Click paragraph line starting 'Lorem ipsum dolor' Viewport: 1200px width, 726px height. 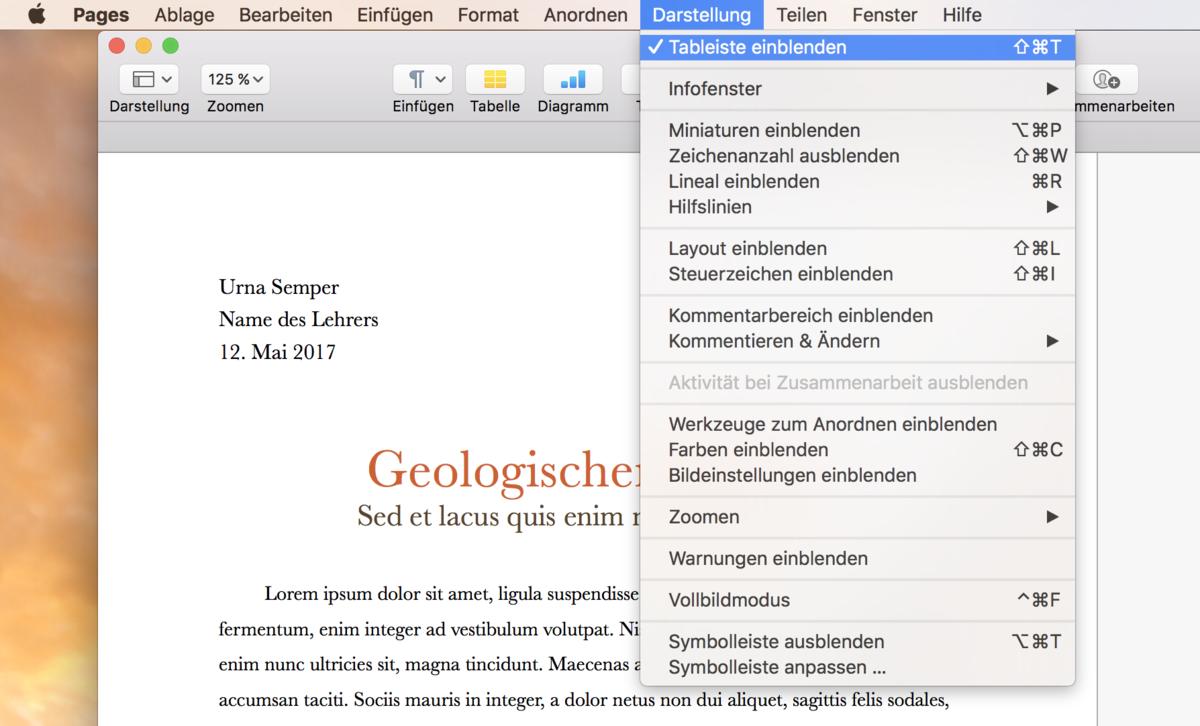[x=451, y=595]
